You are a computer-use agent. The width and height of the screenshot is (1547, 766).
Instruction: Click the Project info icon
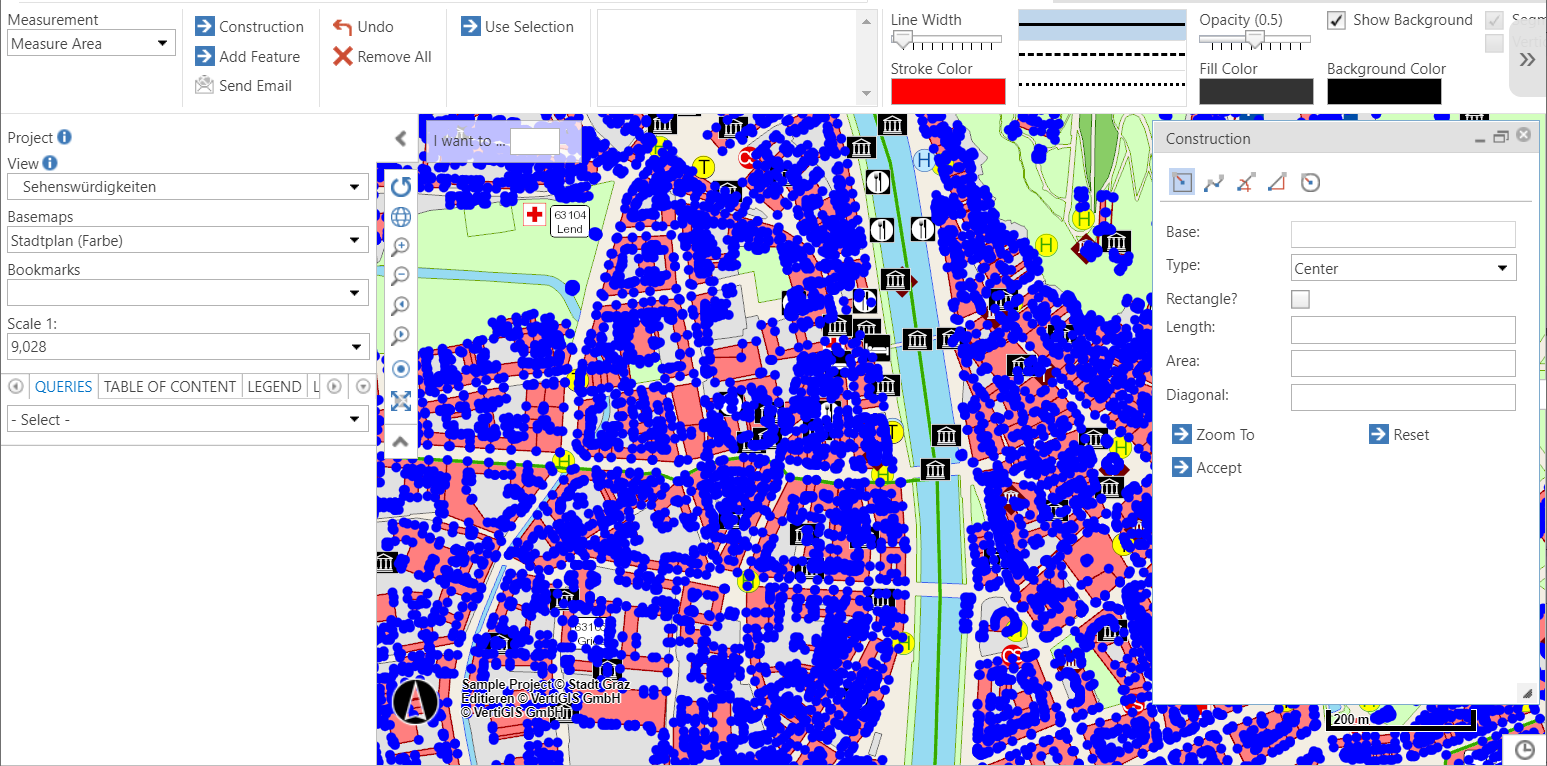(x=64, y=137)
